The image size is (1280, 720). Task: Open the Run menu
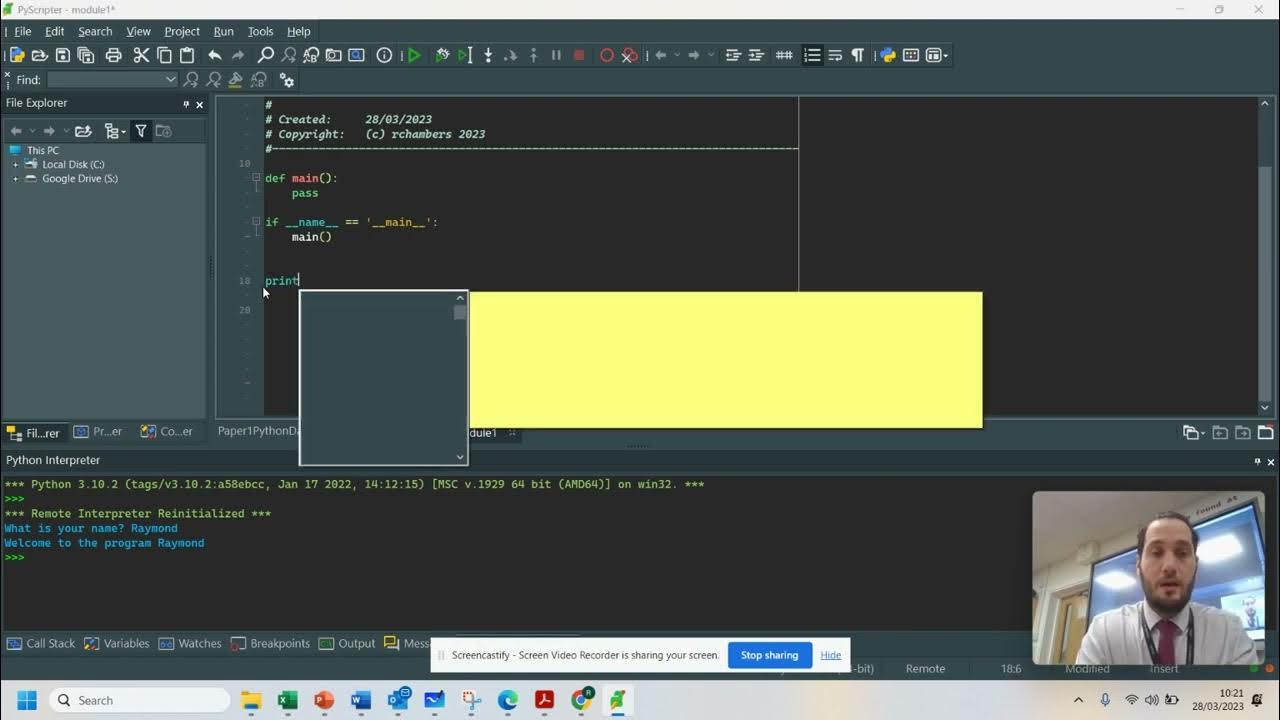(x=224, y=31)
